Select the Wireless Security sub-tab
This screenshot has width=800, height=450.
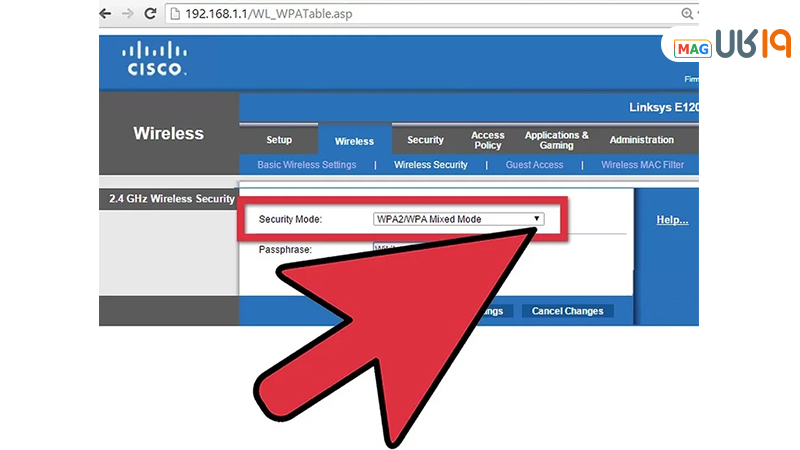pyautogui.click(x=430, y=165)
